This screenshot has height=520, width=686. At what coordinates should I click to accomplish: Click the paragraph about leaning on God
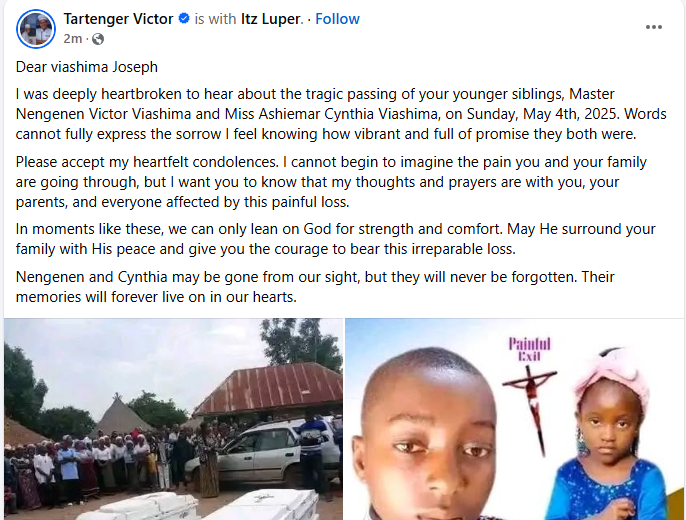(x=336, y=239)
